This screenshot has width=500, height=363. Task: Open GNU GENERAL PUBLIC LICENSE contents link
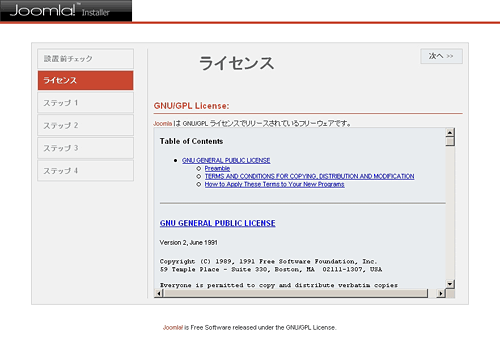tap(226, 160)
